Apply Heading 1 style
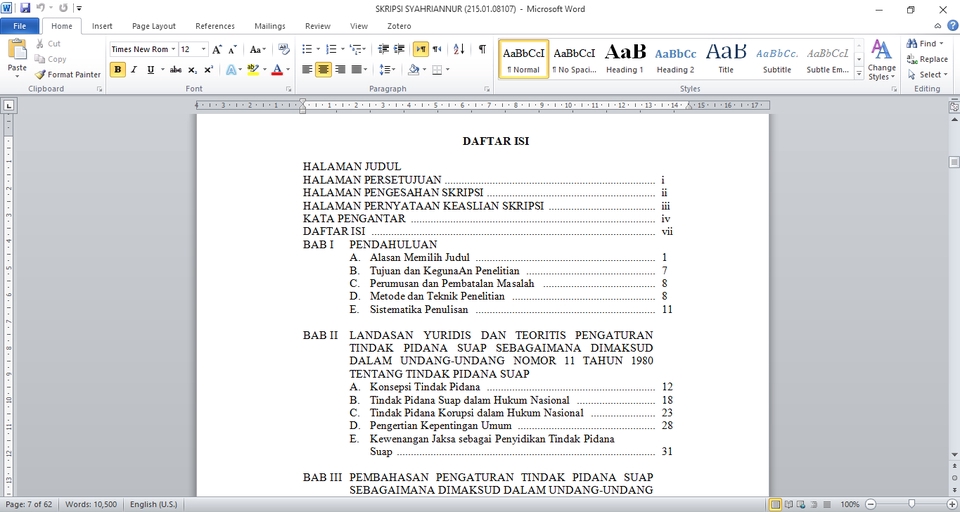Screen dimensions: 960x512 pos(624,59)
